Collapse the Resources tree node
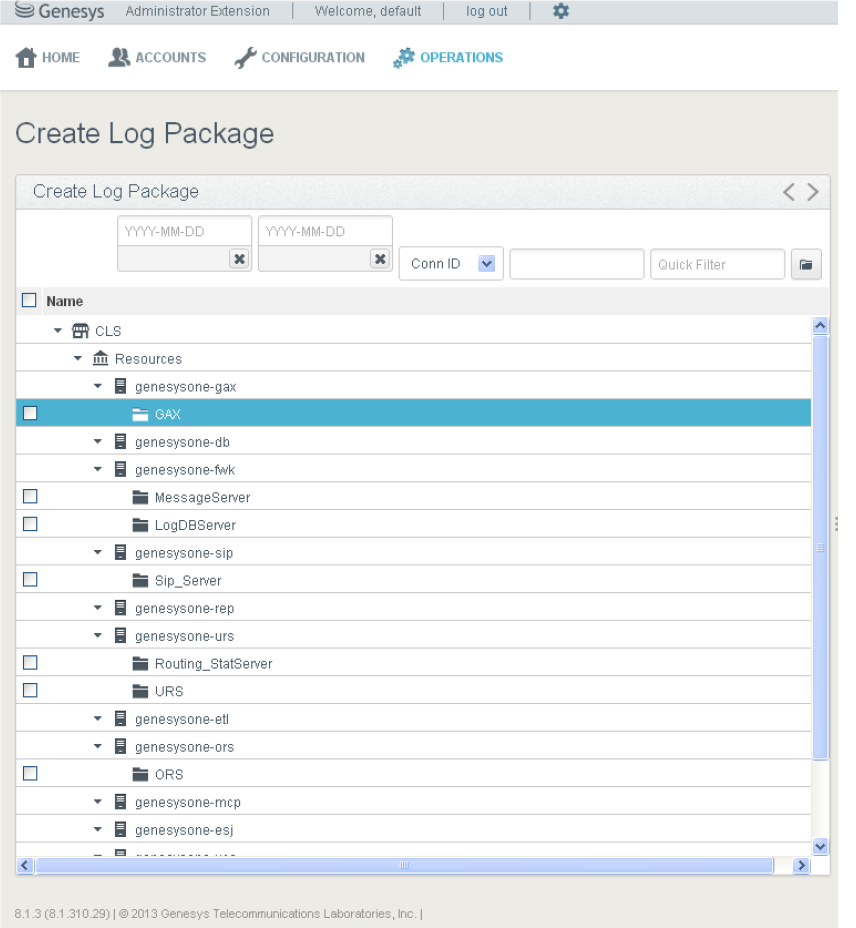This screenshot has height=928, width=856. [78, 358]
